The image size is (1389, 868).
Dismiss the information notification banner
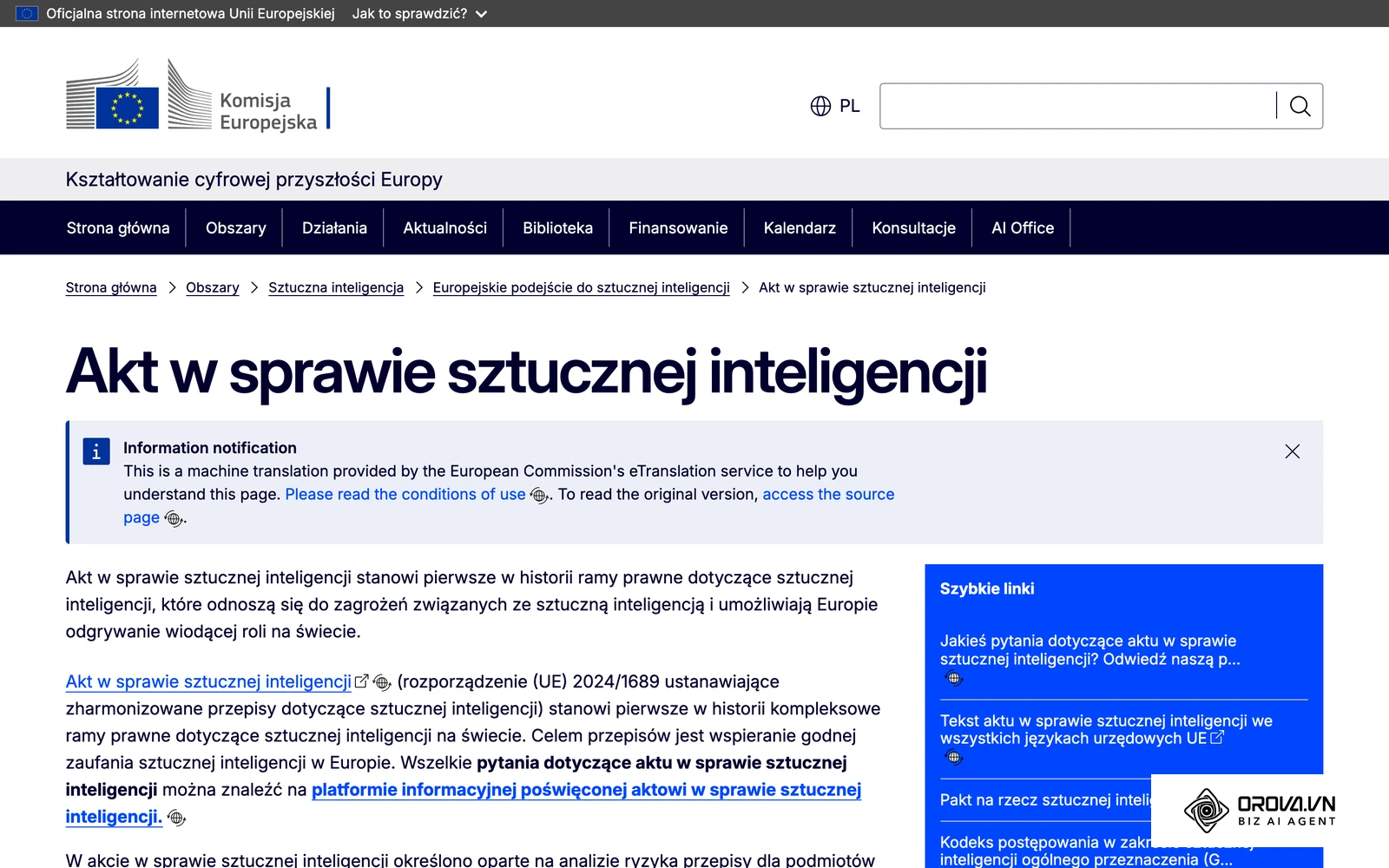click(1292, 451)
